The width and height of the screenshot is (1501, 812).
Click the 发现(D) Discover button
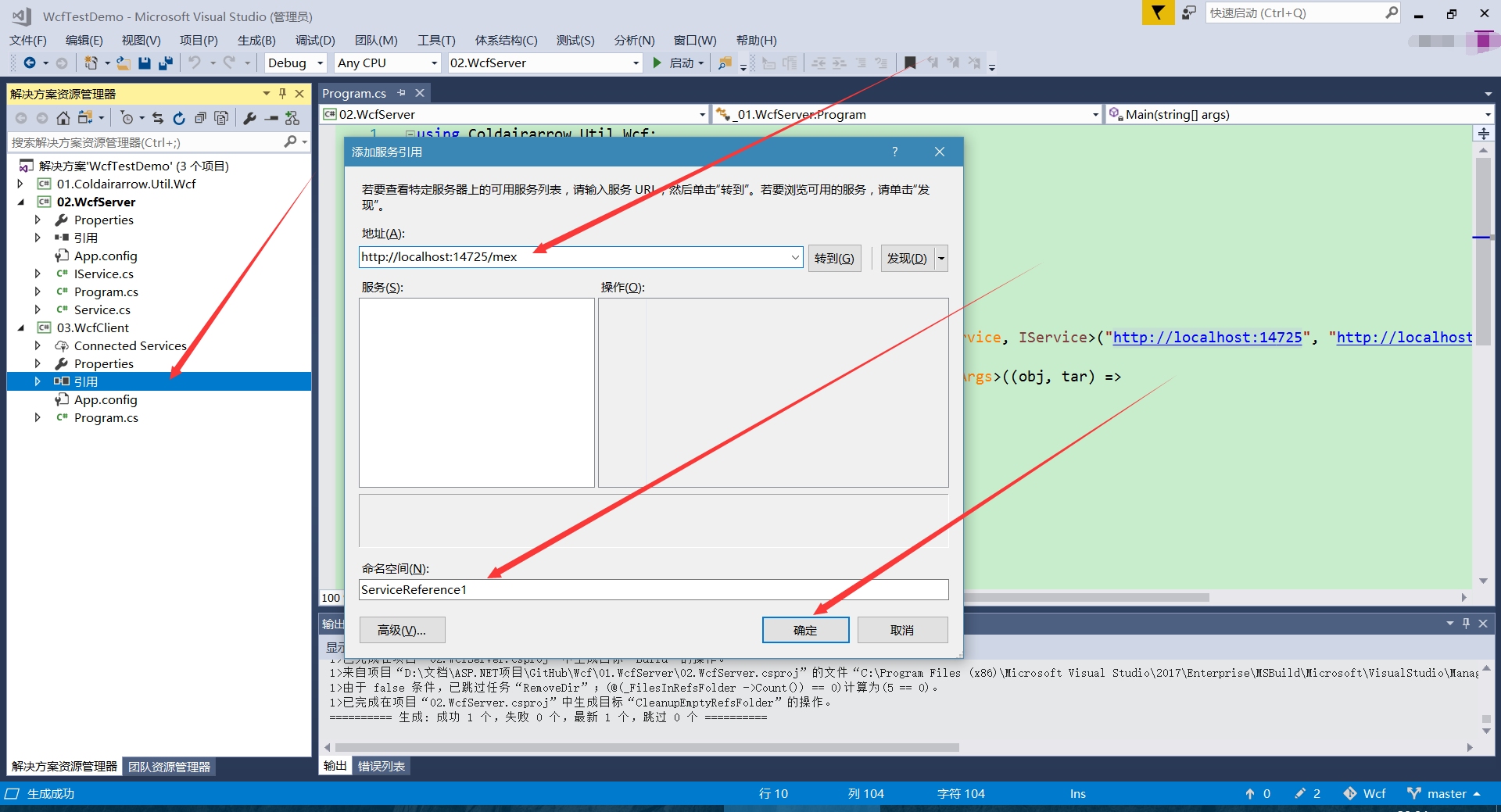[907, 258]
